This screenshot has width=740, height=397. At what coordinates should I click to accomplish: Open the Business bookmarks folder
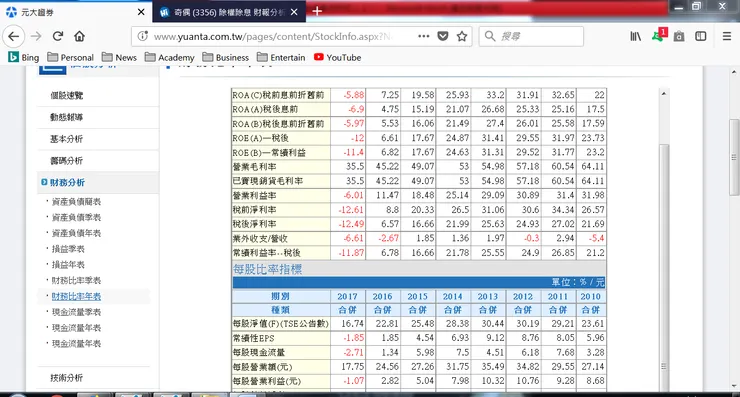(x=226, y=57)
